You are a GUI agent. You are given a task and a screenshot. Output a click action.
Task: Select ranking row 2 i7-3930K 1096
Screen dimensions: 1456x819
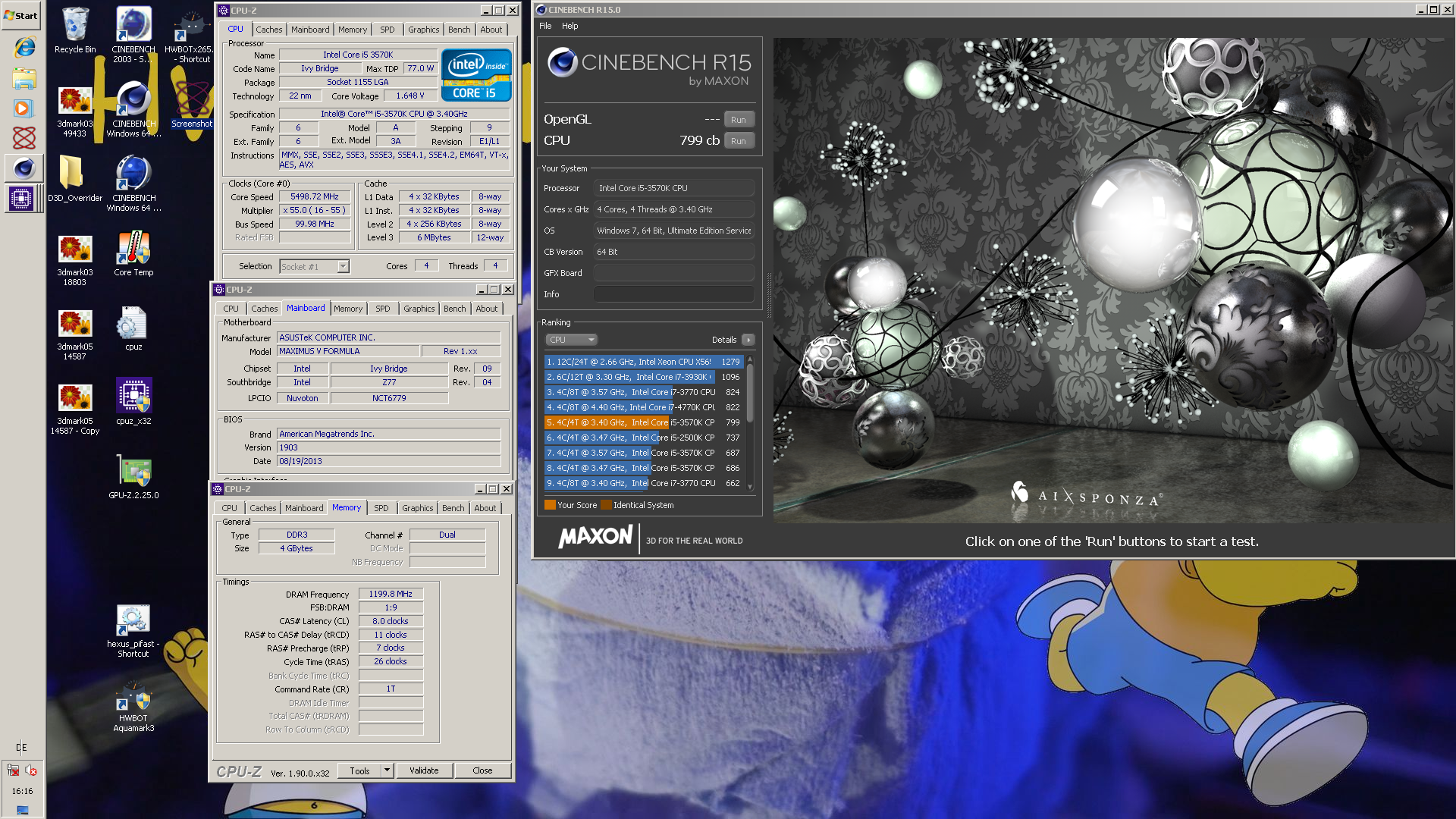point(644,377)
